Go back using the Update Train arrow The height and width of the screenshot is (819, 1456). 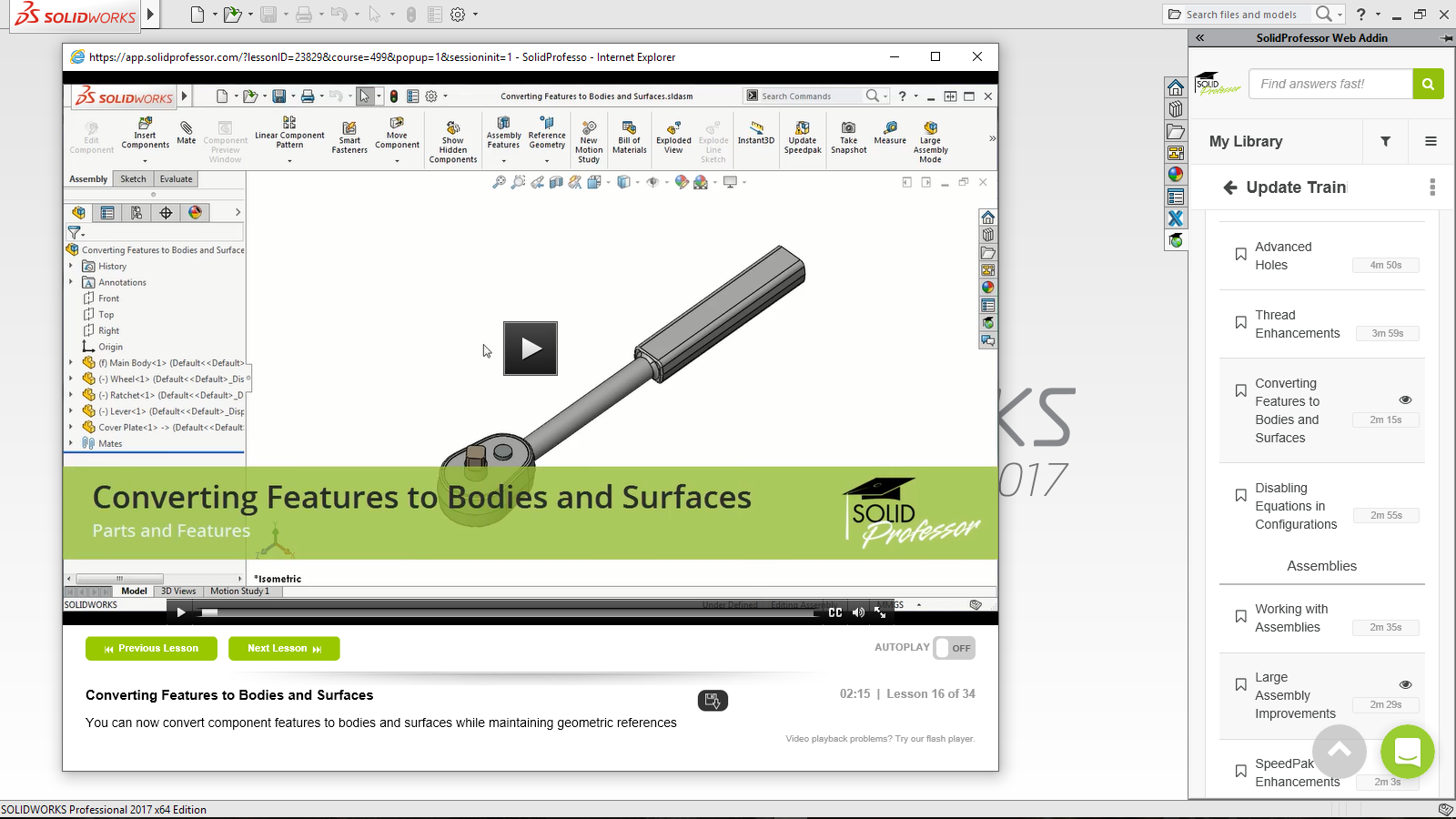click(x=1230, y=187)
